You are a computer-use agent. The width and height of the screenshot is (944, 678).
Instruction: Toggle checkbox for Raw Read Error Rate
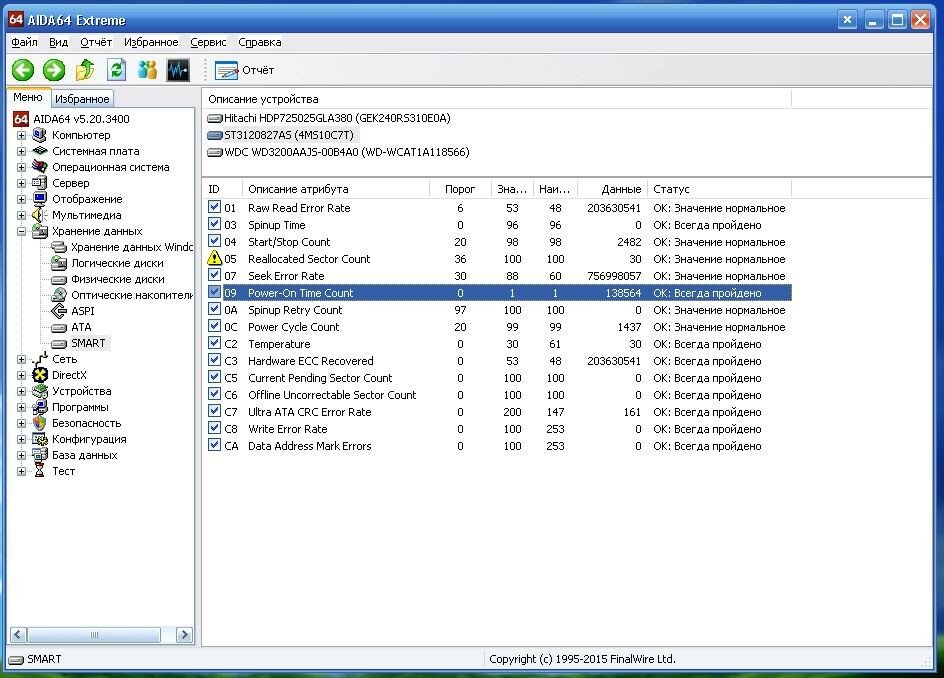pos(214,207)
